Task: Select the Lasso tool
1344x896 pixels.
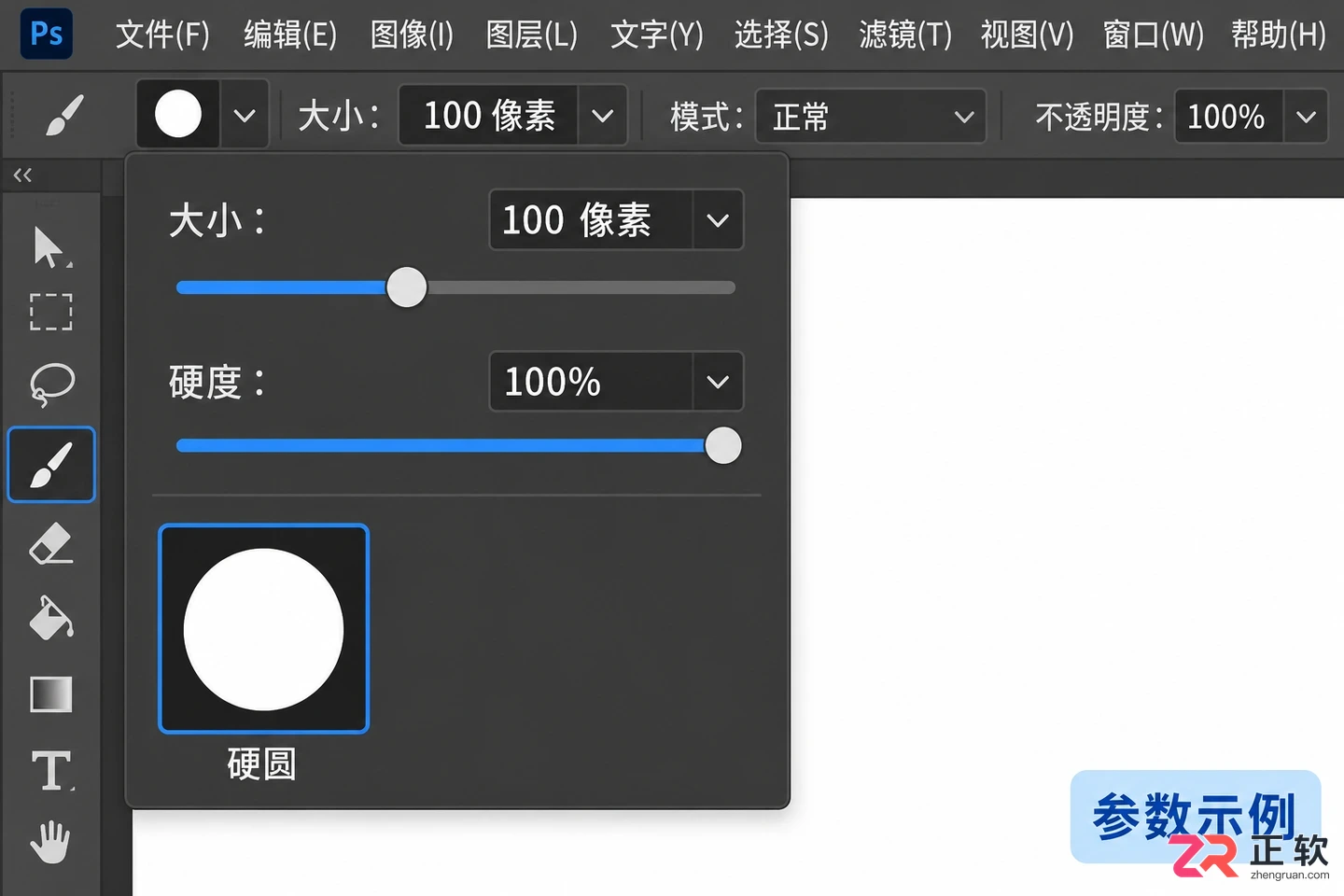Action: coord(51,384)
